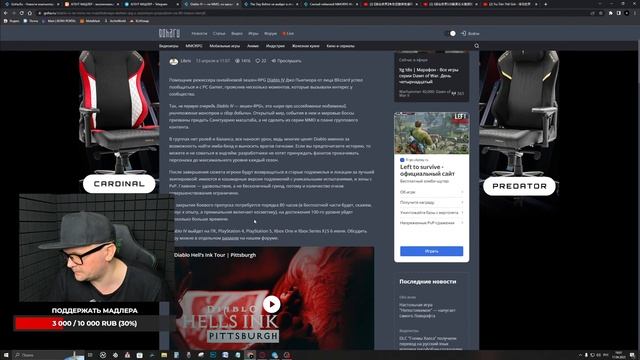
Task: Toggle the site dark theme switch
Action: pyautogui.click(x=450, y=33)
